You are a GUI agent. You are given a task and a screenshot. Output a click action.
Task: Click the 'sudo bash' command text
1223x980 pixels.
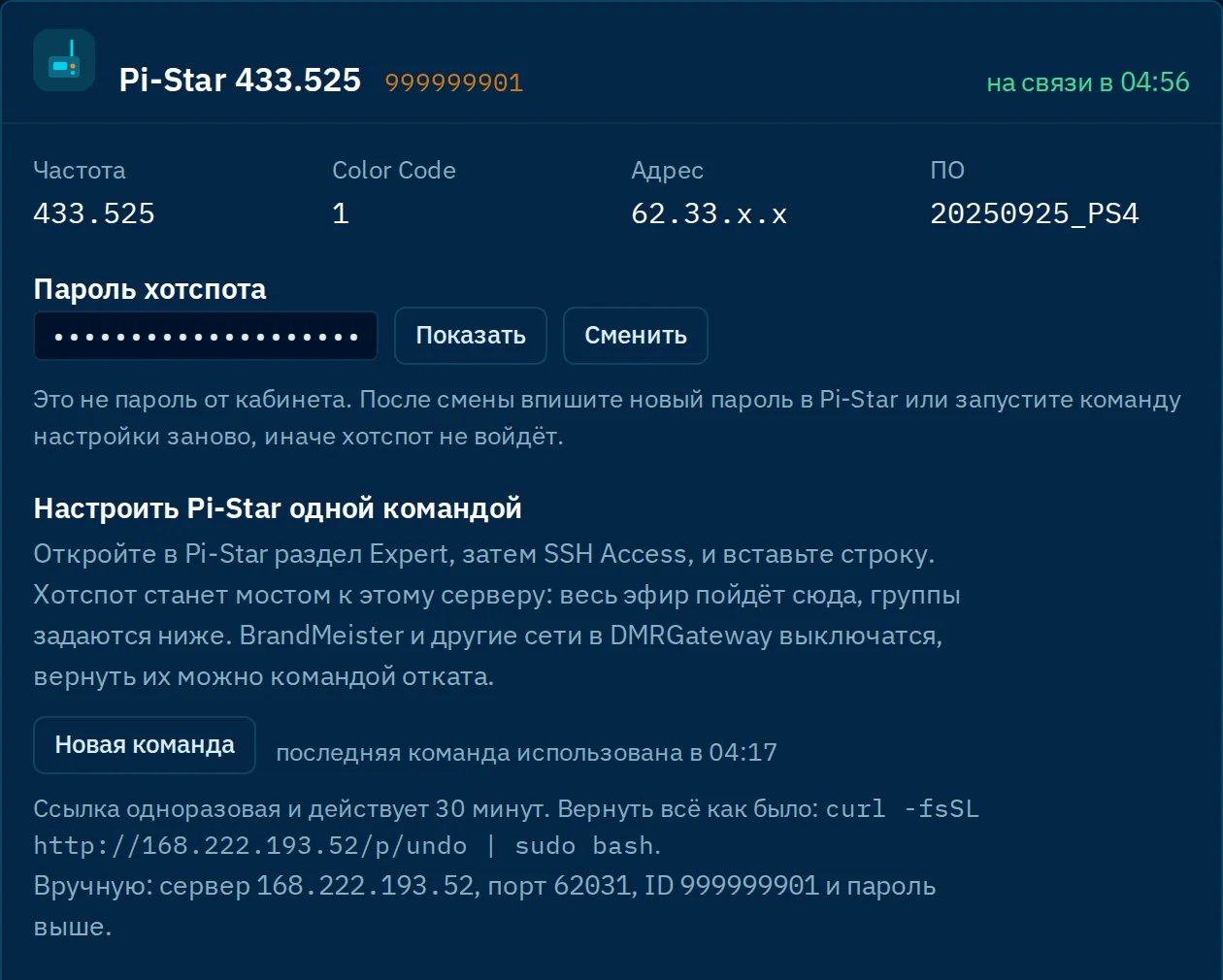[x=584, y=846]
